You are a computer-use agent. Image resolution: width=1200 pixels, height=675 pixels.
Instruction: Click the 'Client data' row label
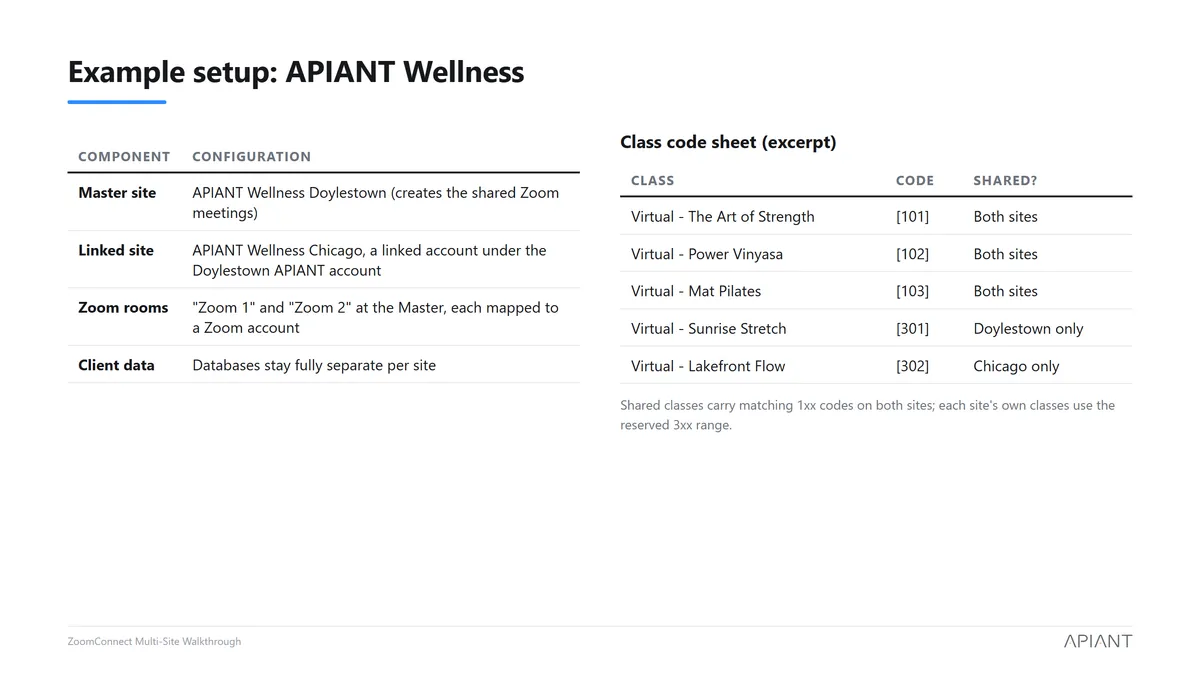pos(116,365)
